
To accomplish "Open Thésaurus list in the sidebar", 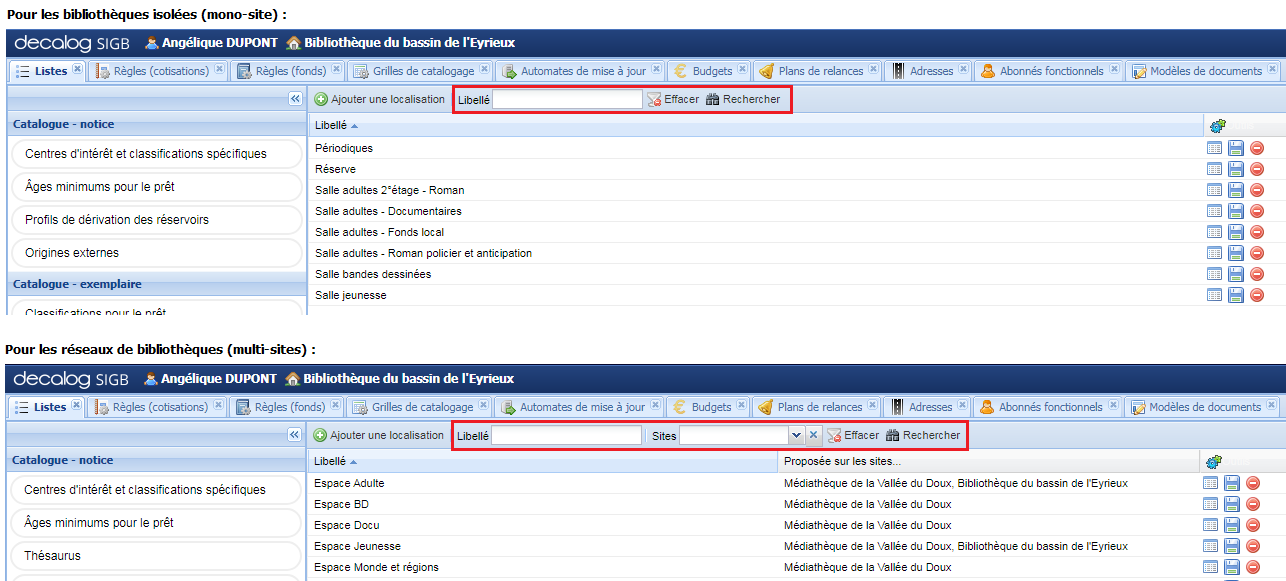I will [155, 556].
